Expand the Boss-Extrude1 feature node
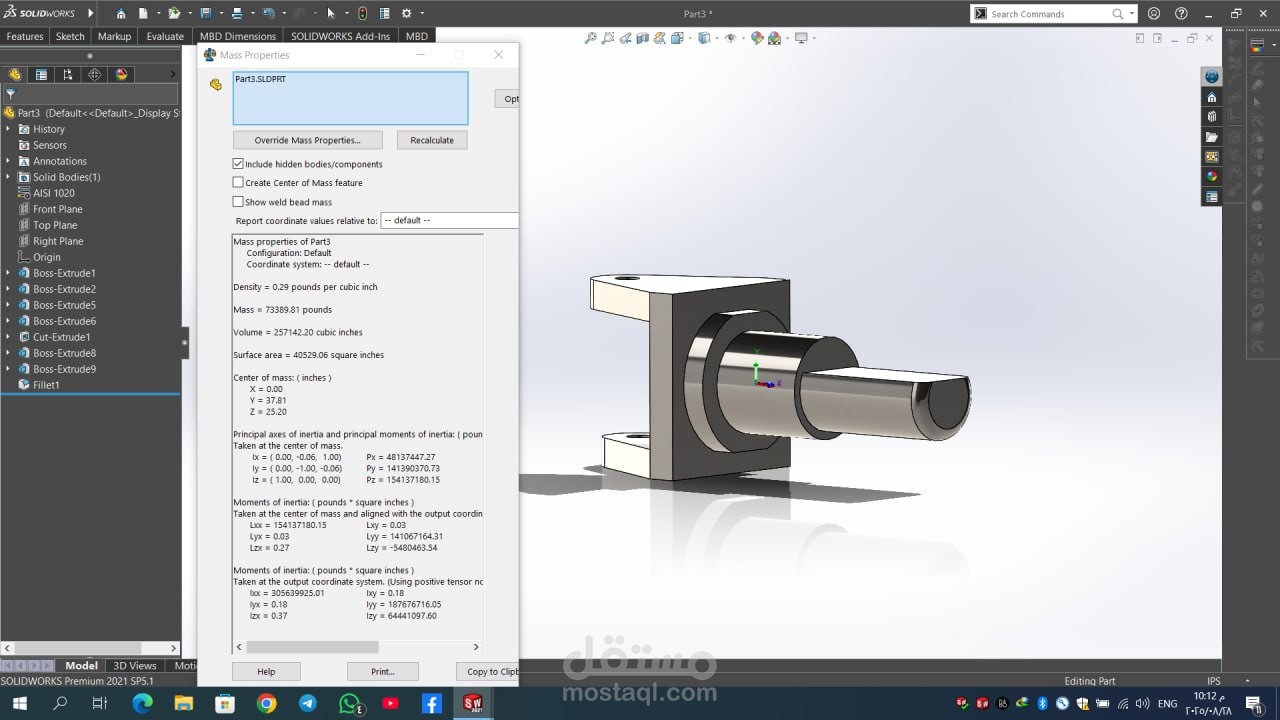 click(9, 273)
